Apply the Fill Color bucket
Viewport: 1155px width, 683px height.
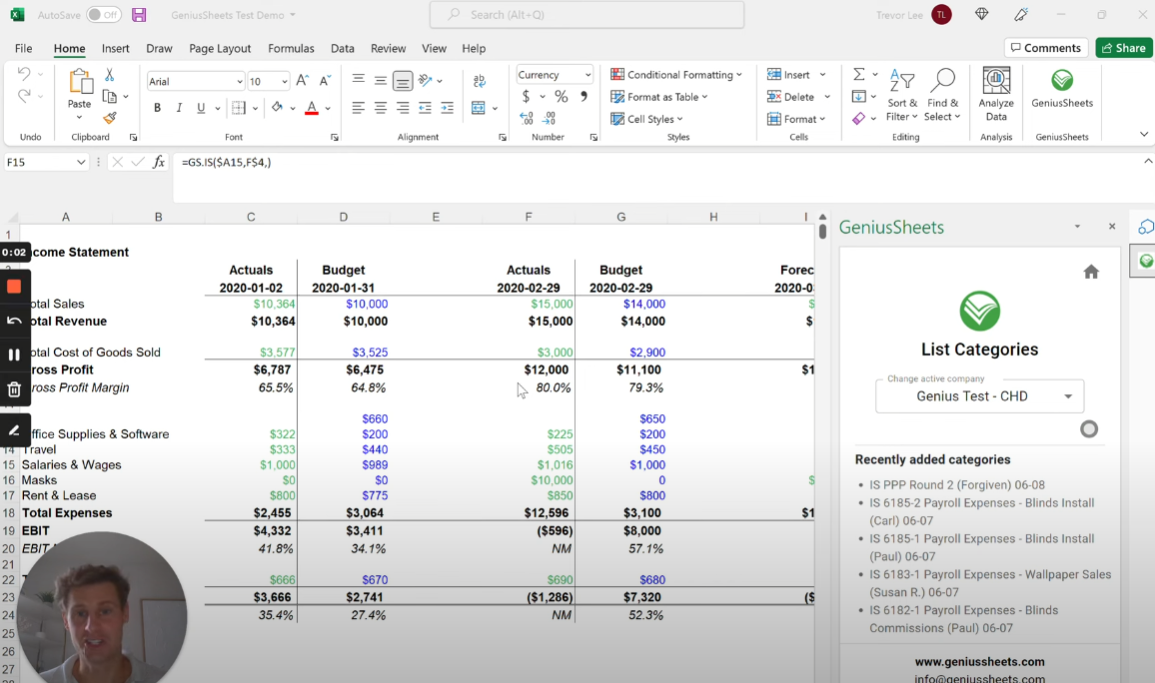tap(277, 108)
